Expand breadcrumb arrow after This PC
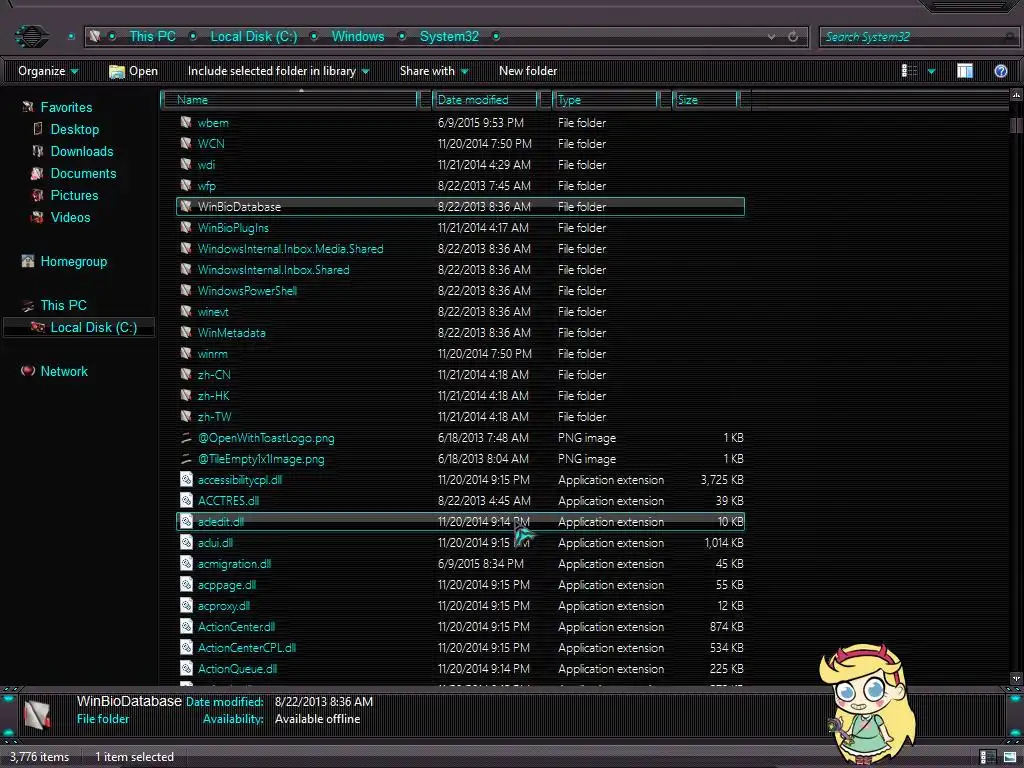This screenshot has width=1024, height=768. pos(193,37)
